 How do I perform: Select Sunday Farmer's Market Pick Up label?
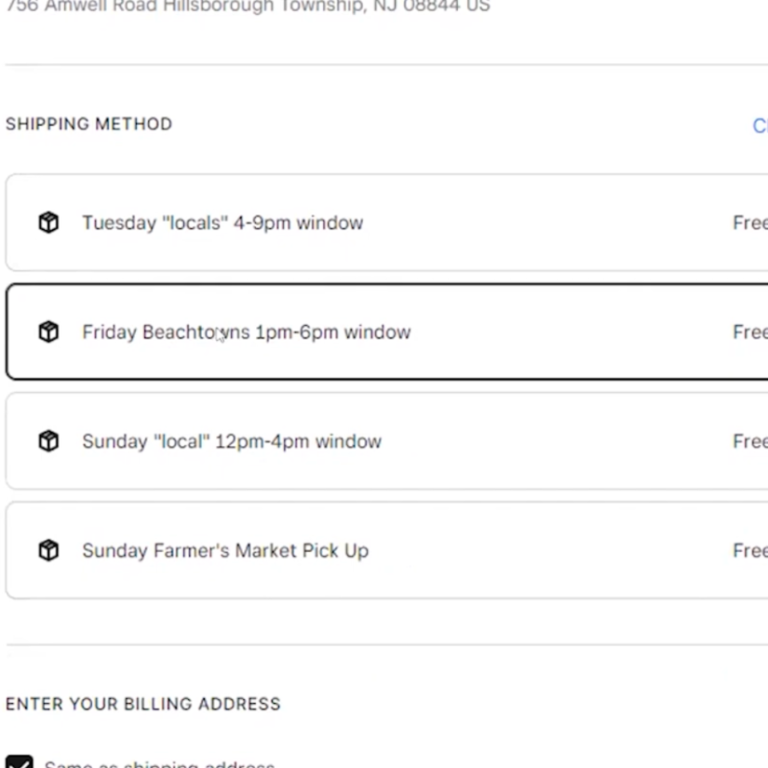point(225,551)
